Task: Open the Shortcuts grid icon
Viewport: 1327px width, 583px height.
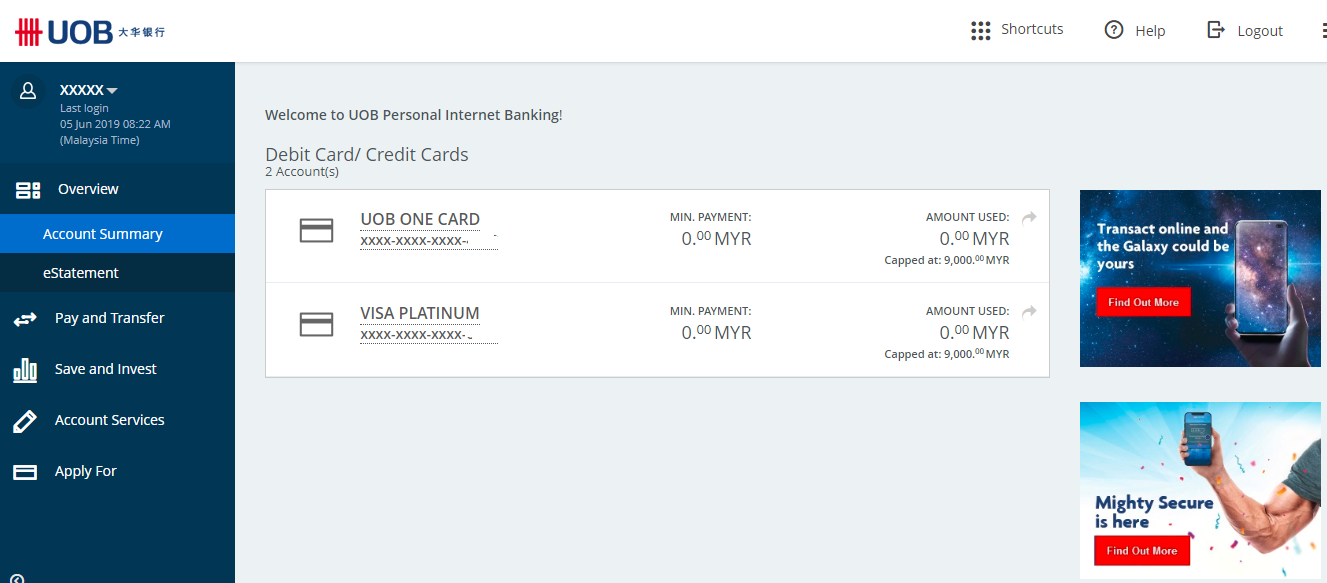Action: (980, 31)
